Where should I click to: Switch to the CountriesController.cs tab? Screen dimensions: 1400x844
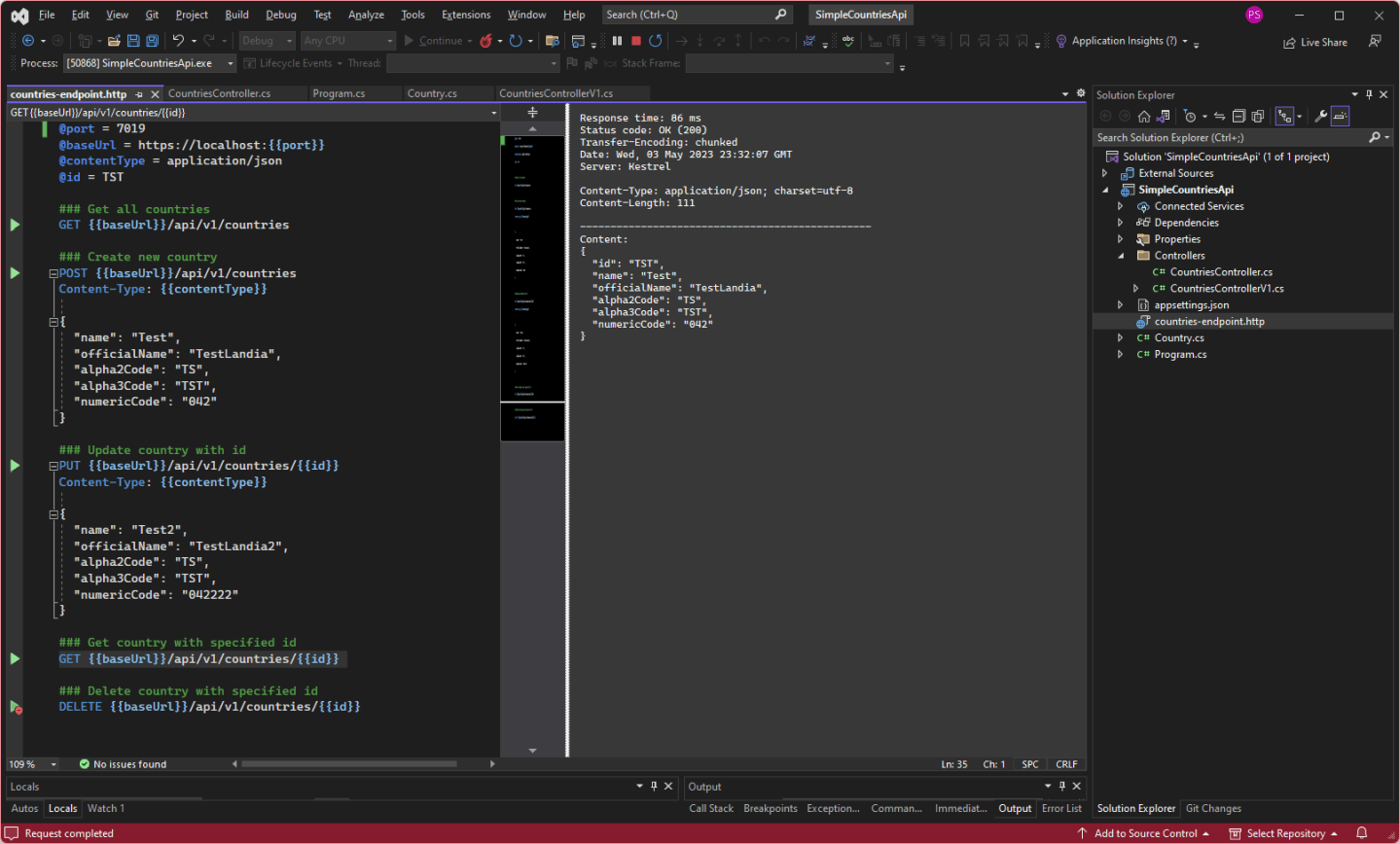click(219, 93)
